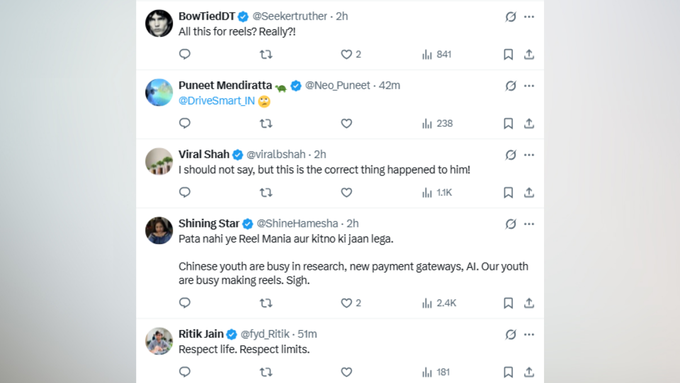This screenshot has height=383, width=680.
Task: Click Viral Shah's profile avatar
Action: (159, 161)
